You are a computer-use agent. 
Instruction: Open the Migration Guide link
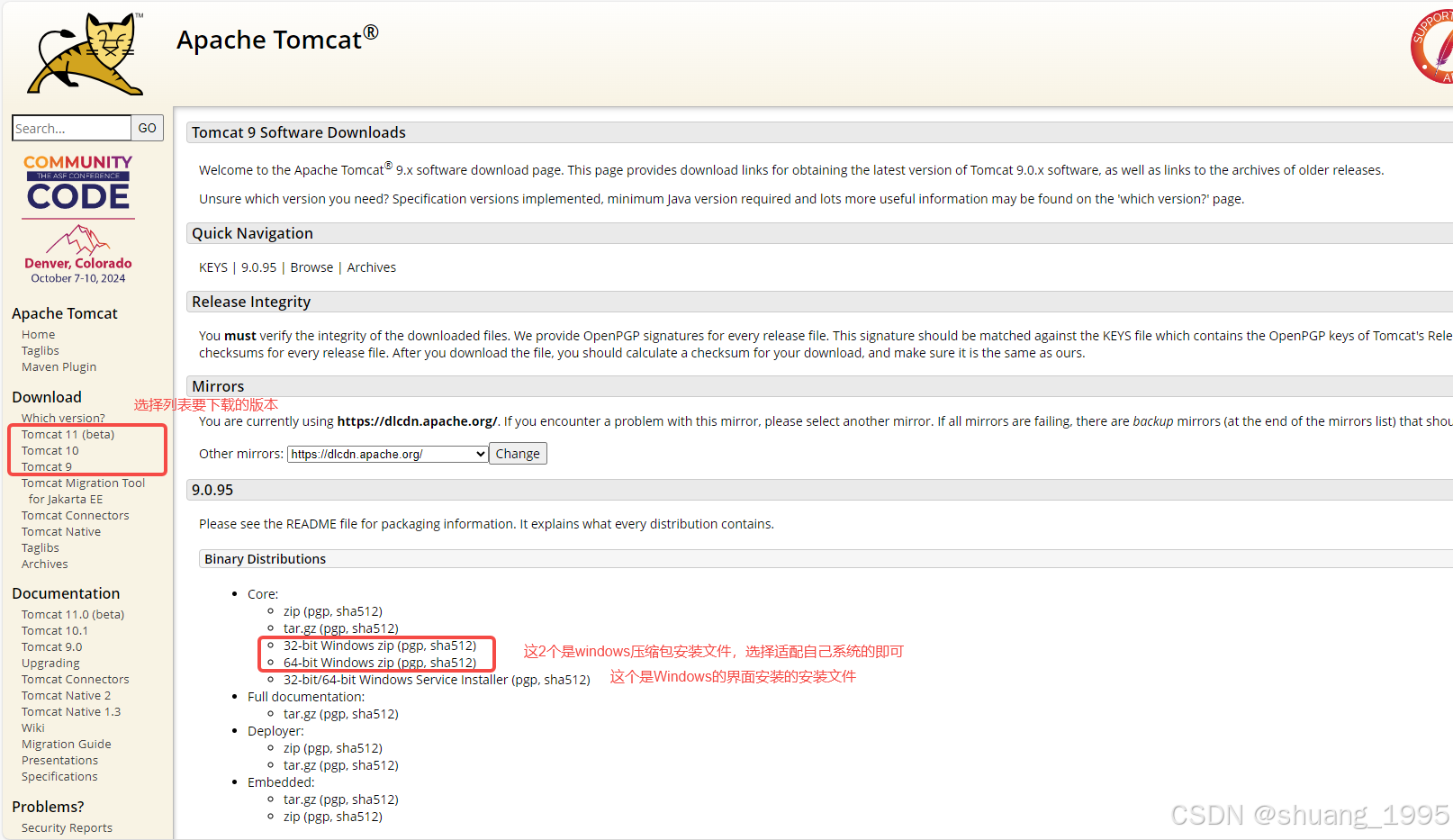[x=67, y=744]
